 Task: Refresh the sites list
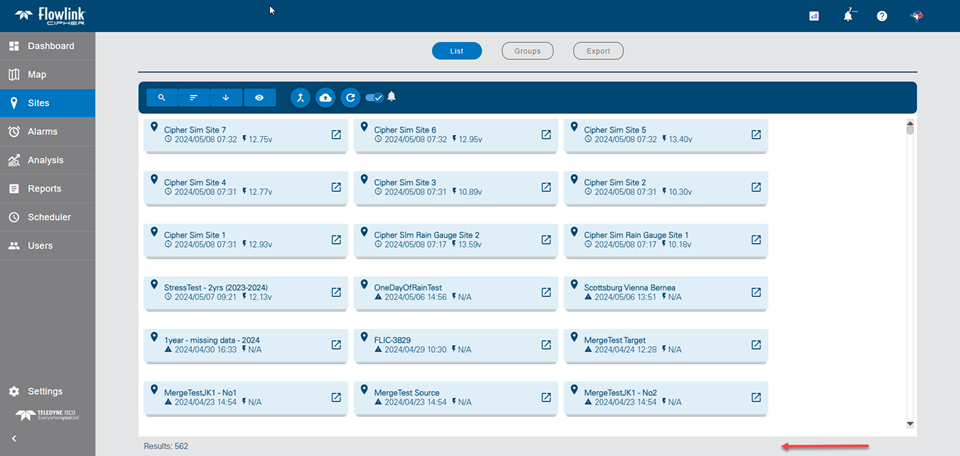coord(350,98)
